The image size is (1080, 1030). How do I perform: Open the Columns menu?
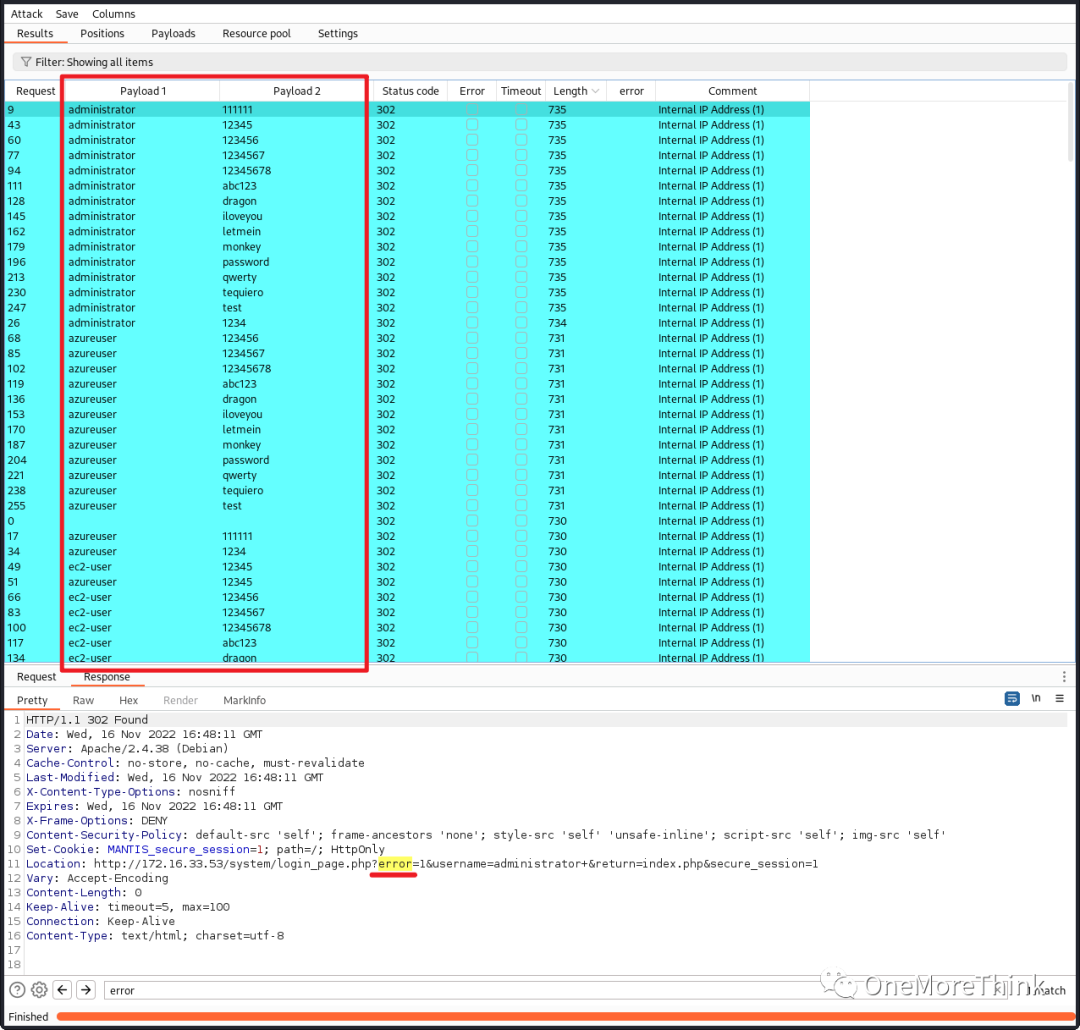tap(114, 14)
